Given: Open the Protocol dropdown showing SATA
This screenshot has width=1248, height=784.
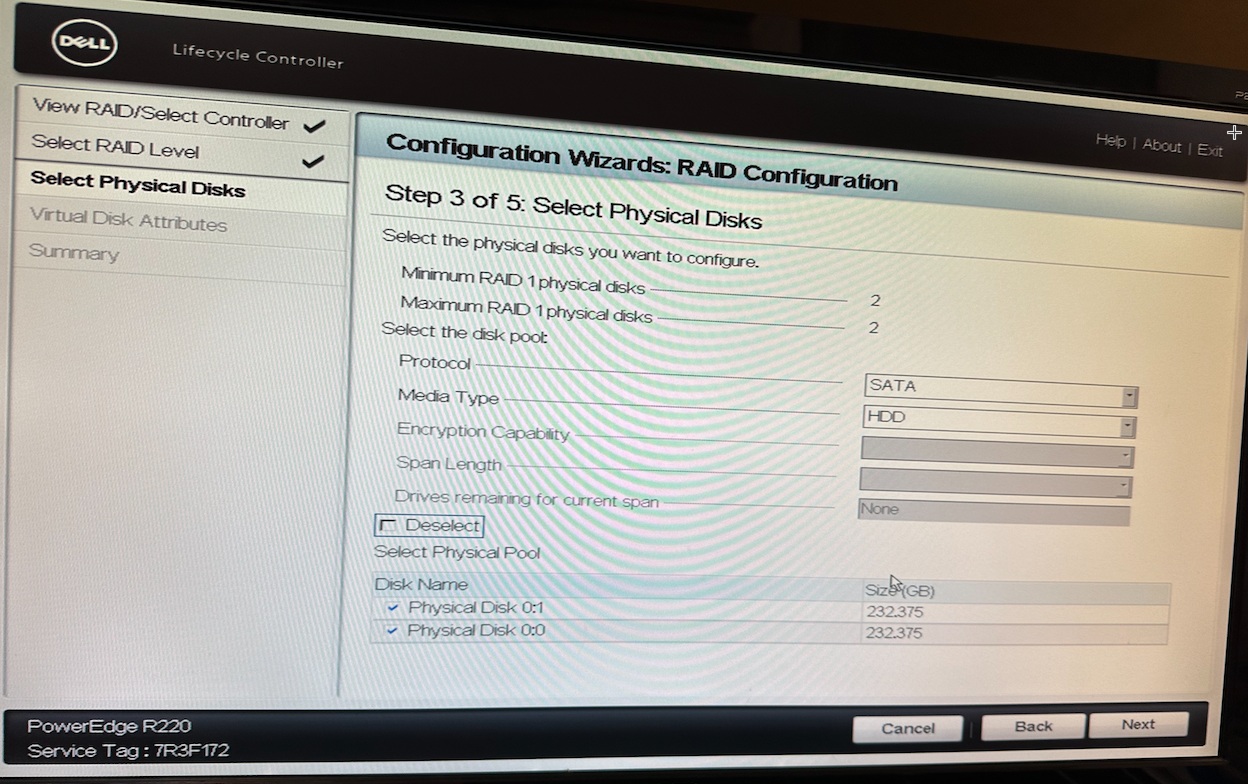Looking at the screenshot, I should click(x=1000, y=391).
